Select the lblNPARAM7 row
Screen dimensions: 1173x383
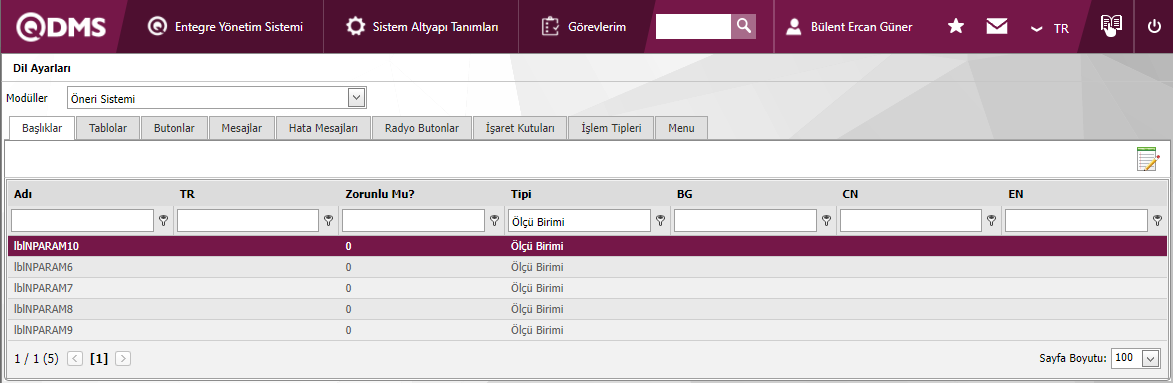pyautogui.click(x=586, y=288)
